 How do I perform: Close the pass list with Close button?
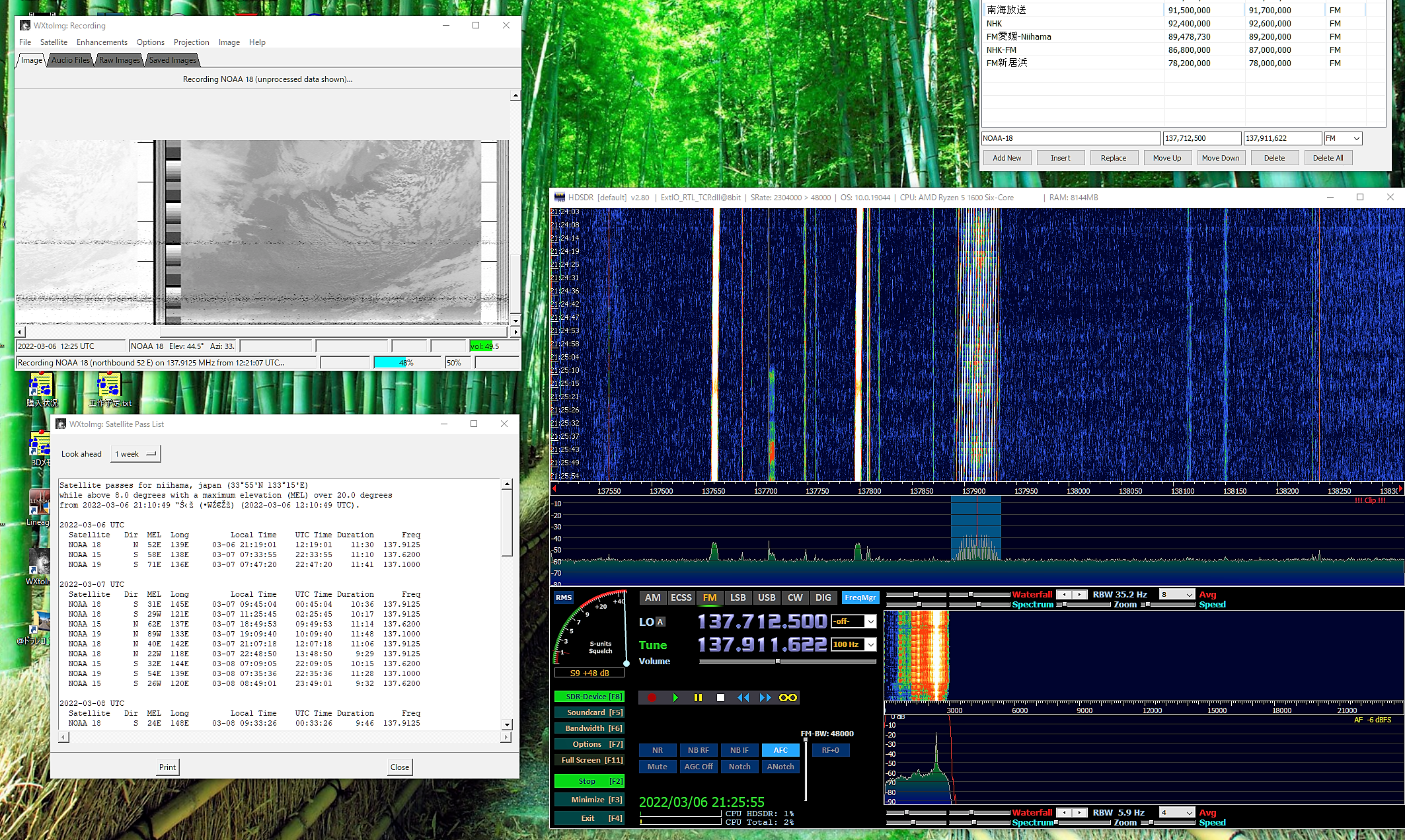tap(400, 767)
